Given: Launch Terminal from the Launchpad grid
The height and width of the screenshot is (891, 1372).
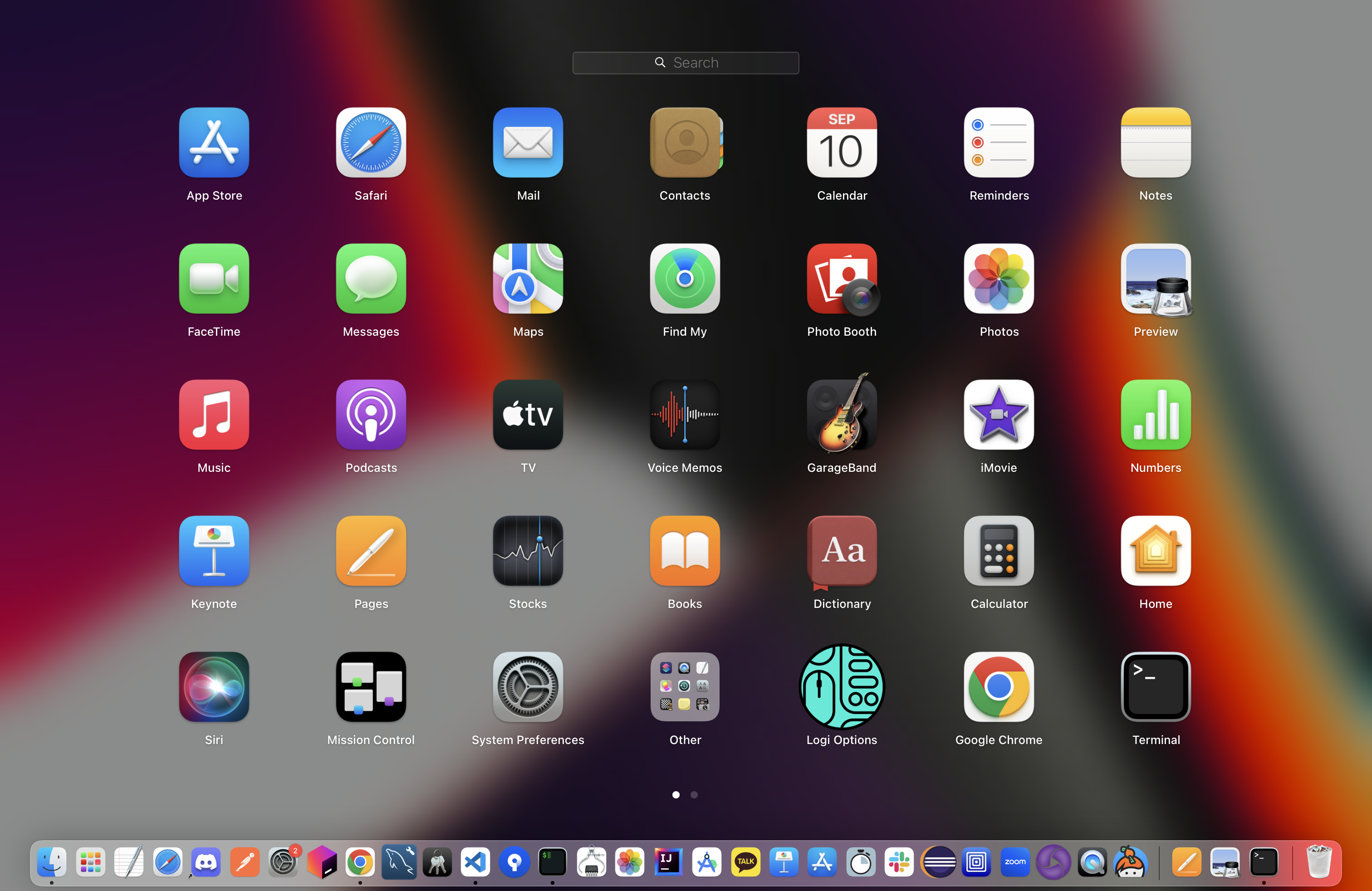Looking at the screenshot, I should (x=1155, y=687).
